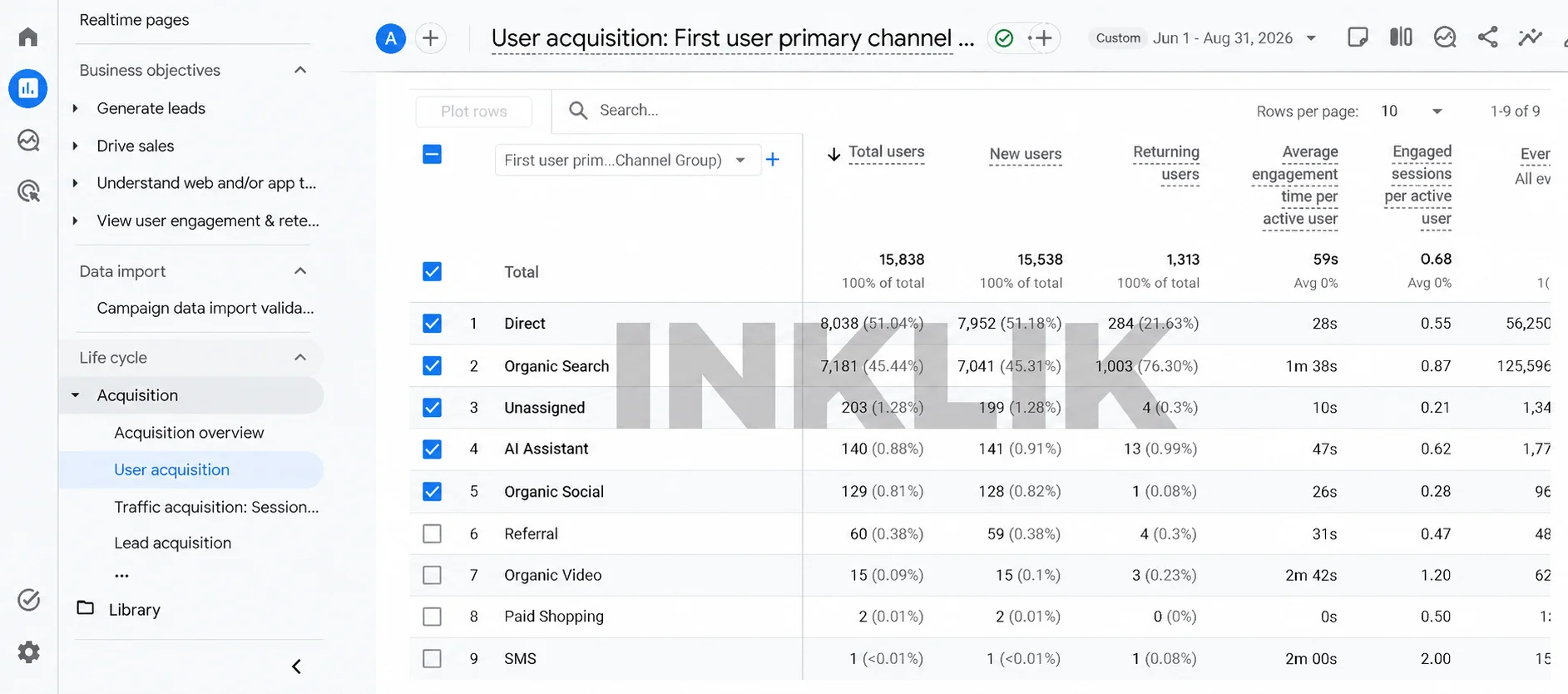This screenshot has width=1568, height=694.
Task: Sort by the Total users column
Action: click(886, 152)
